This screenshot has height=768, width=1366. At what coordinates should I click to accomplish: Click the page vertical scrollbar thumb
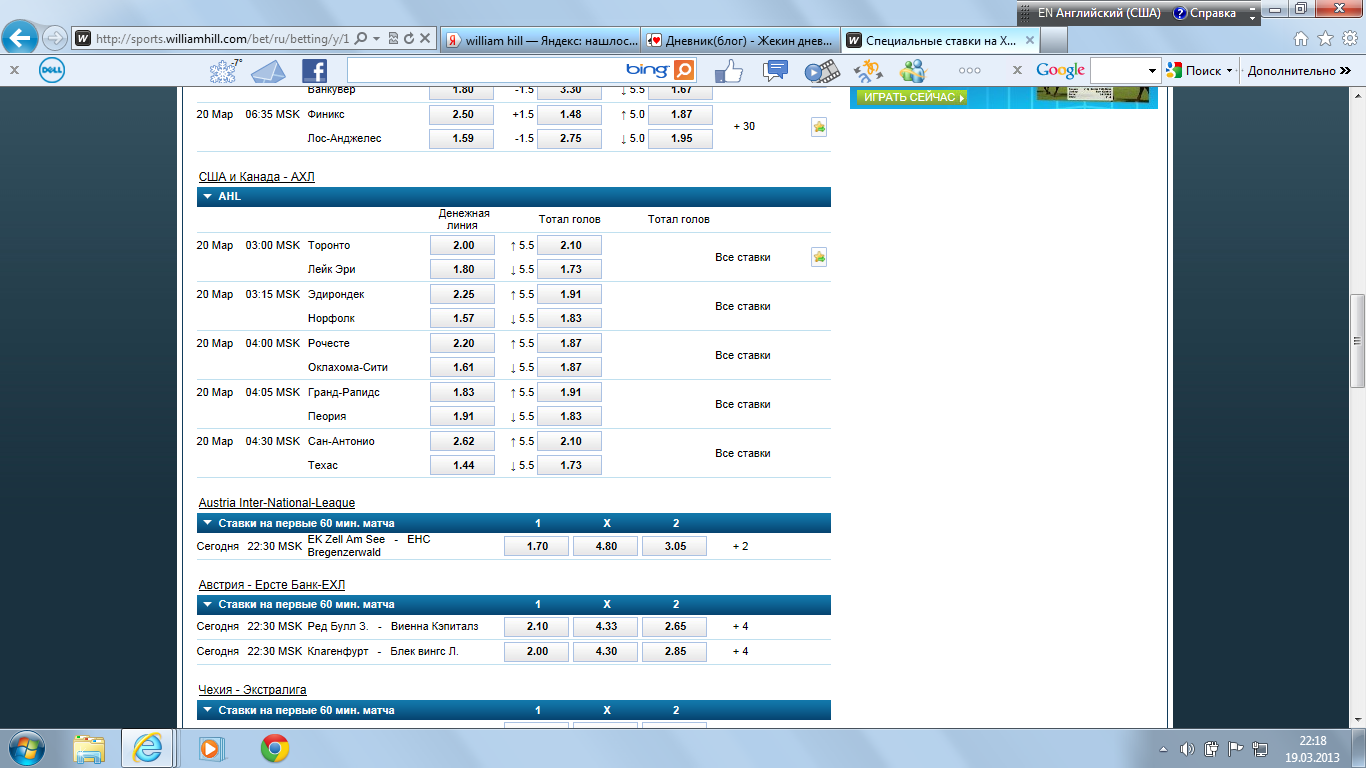tap(1357, 340)
